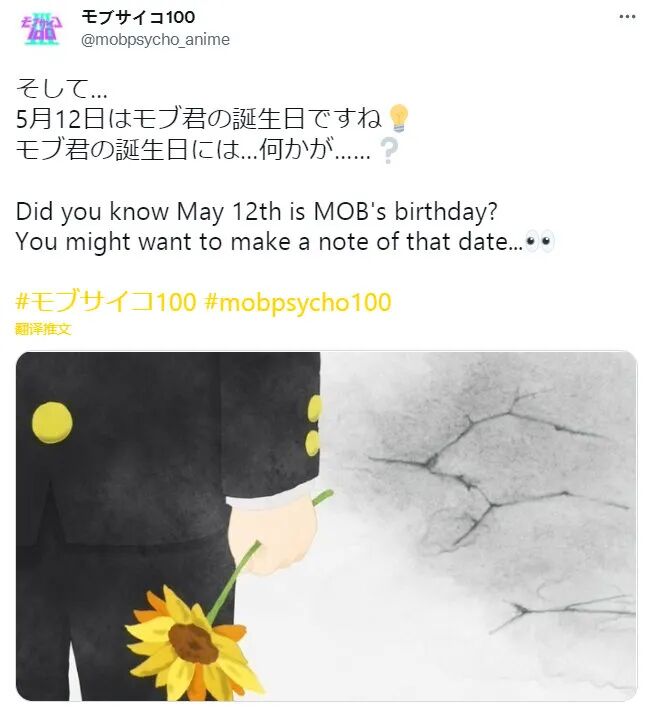Click the light bulb emoji
This screenshot has width=654, height=722.
pyautogui.click(x=398, y=118)
